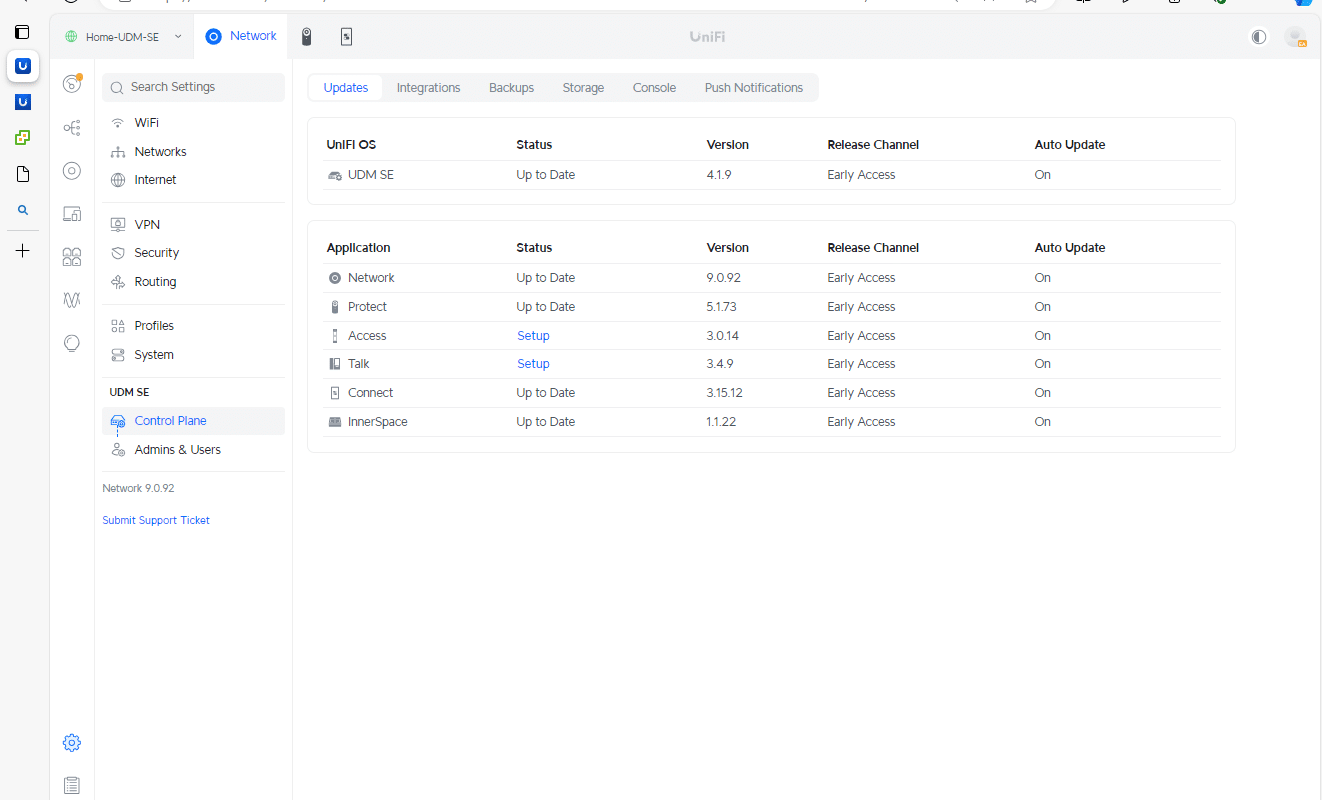Click Connect version 3.15.12

(724, 393)
